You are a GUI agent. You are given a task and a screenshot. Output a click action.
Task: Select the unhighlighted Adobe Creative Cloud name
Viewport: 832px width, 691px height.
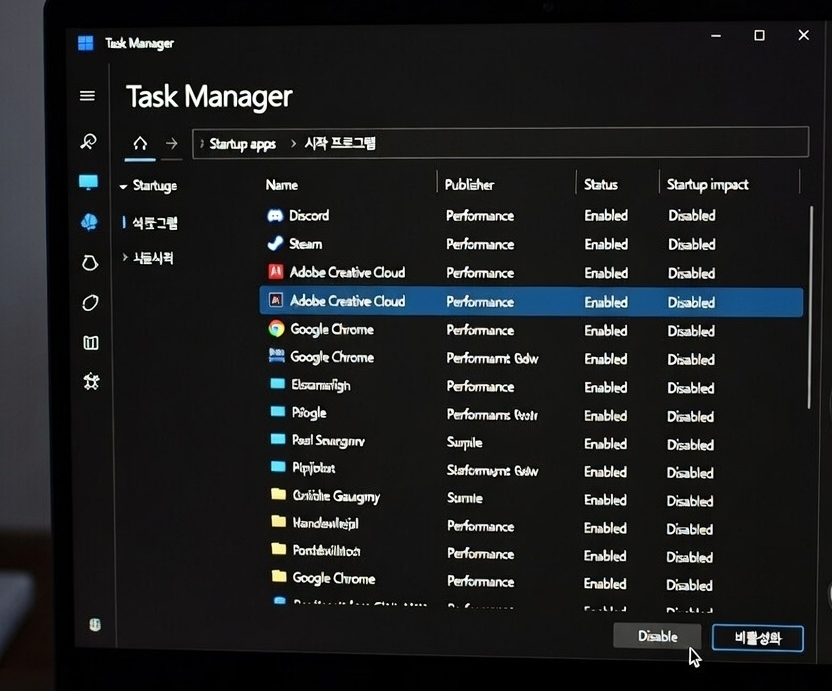coord(348,272)
